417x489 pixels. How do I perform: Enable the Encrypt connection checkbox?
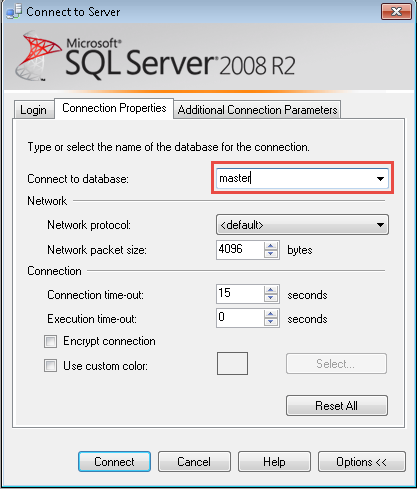(50, 341)
